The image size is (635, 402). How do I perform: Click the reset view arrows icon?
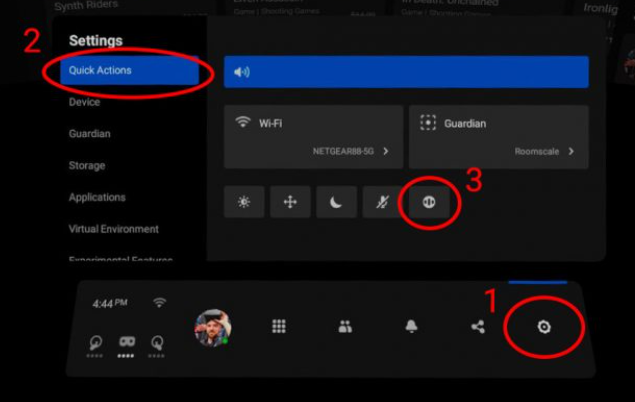coord(290,202)
